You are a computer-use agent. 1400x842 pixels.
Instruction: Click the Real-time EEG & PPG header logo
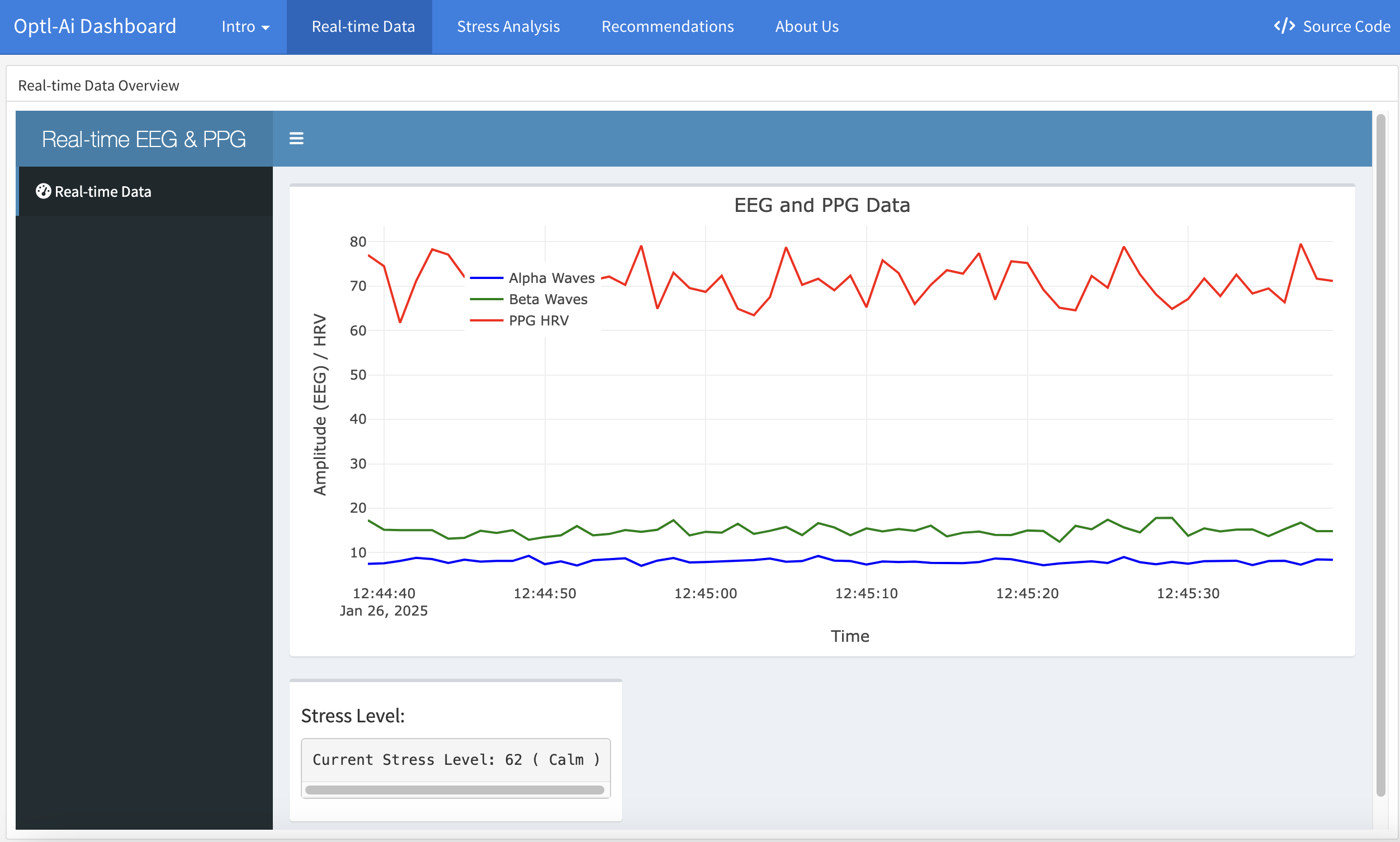coord(144,139)
